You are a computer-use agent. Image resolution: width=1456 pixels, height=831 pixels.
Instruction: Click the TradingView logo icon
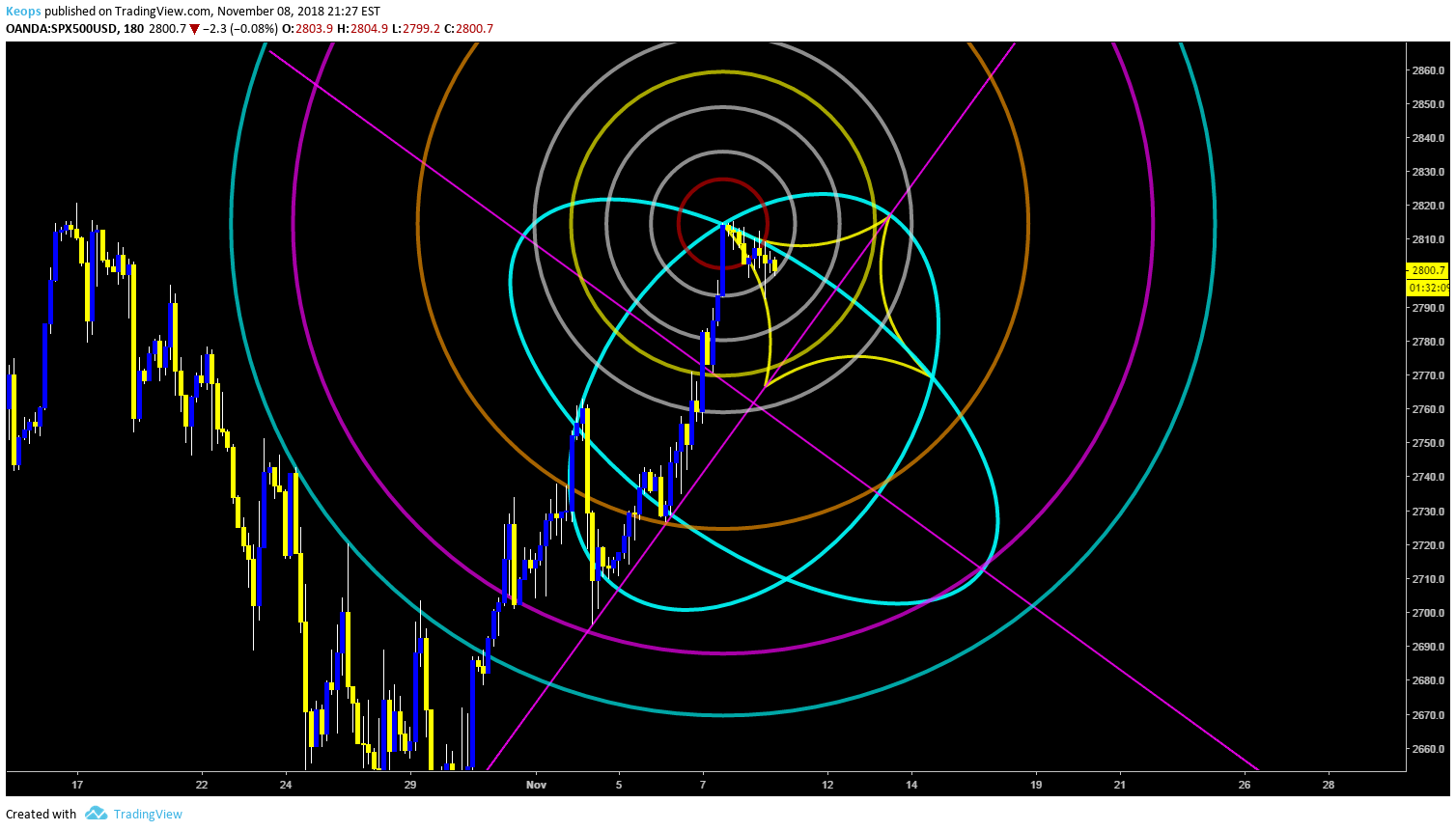pos(96,814)
